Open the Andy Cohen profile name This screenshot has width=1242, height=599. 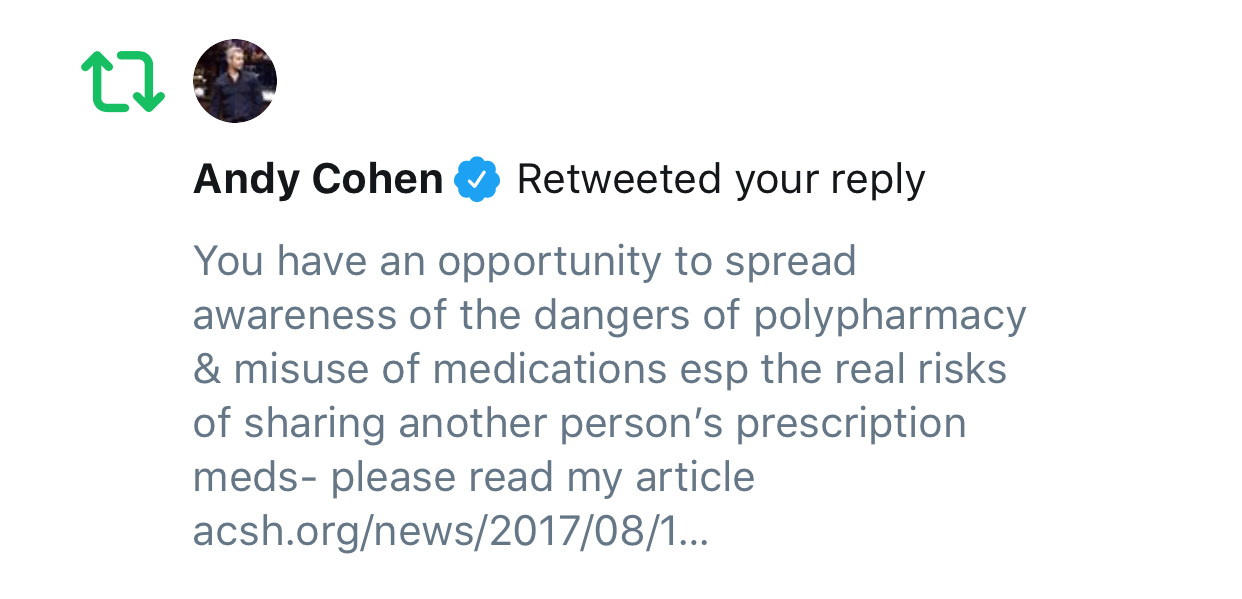click(x=317, y=180)
